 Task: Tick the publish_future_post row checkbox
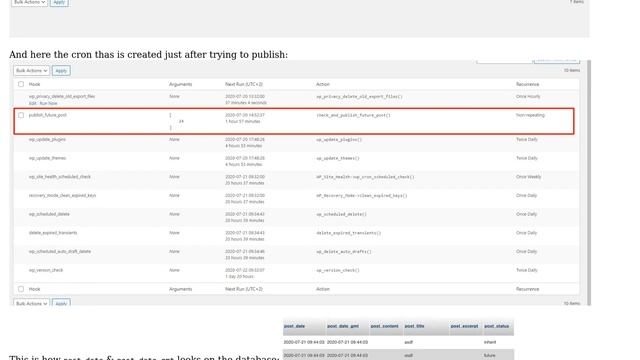coord(21,115)
